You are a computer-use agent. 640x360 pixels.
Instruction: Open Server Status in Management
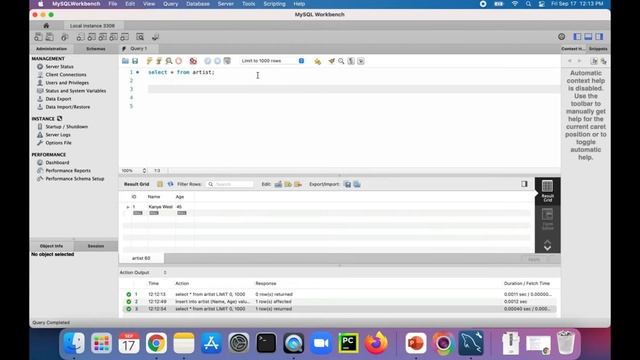coord(59,67)
